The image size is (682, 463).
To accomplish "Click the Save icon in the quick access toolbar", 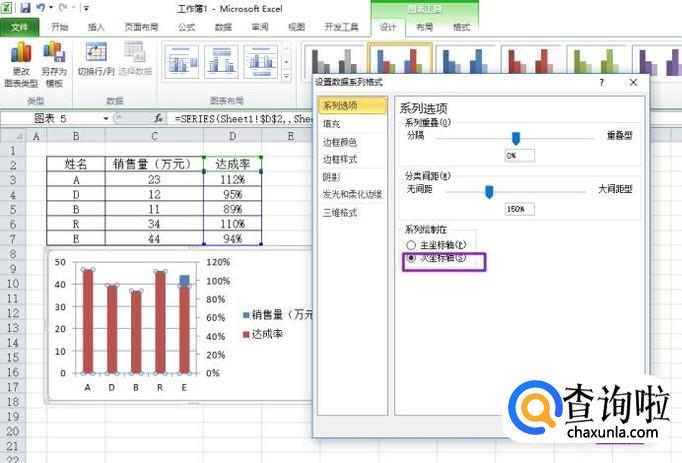I will pyautogui.click(x=25, y=7).
